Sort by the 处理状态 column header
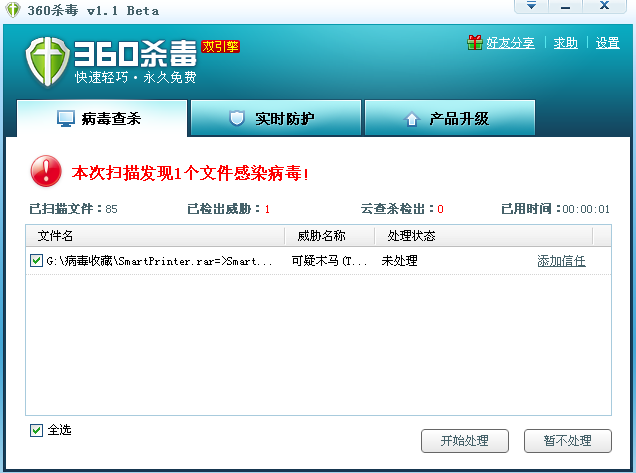Viewport: 636px width, 473px height. pos(484,236)
